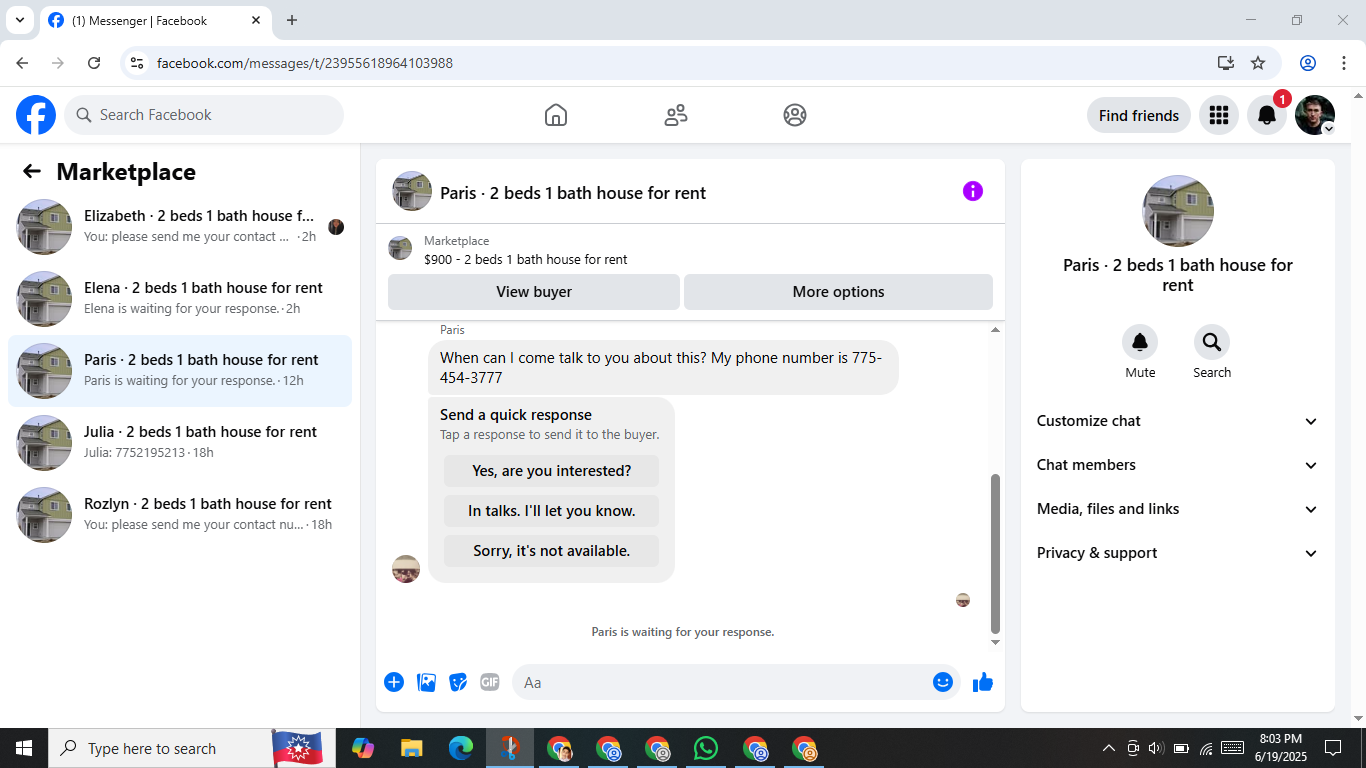Go back with the Marketplace back arrow

click(32, 171)
